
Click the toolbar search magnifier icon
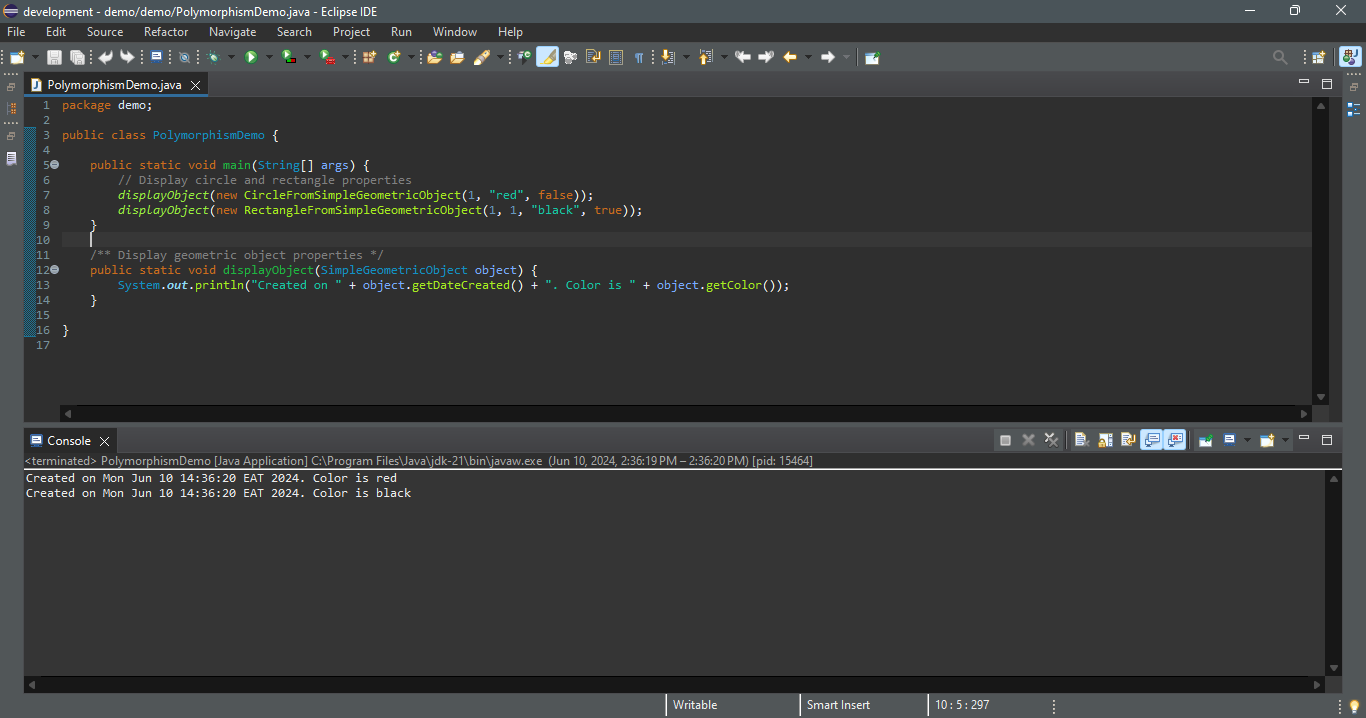point(1280,57)
